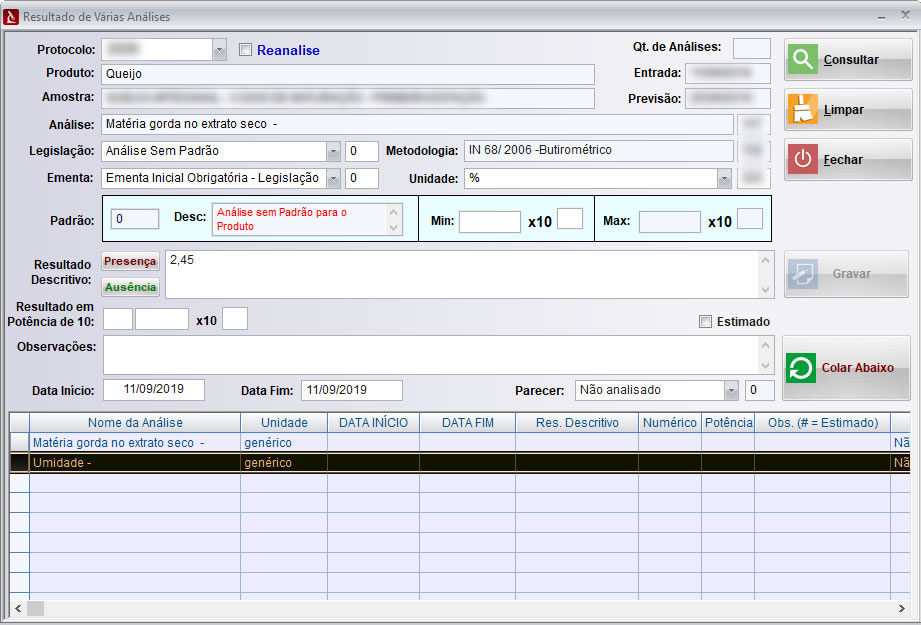The width and height of the screenshot is (921, 625).
Task: Select the Umidade row
Action: [x=460, y=463]
